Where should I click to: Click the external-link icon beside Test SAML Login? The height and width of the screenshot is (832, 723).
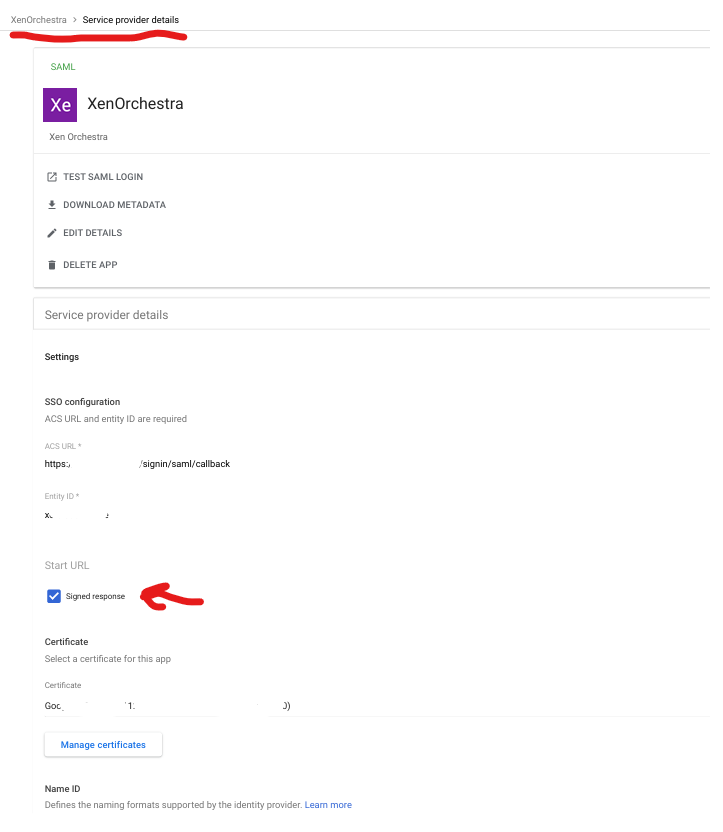tap(52, 177)
